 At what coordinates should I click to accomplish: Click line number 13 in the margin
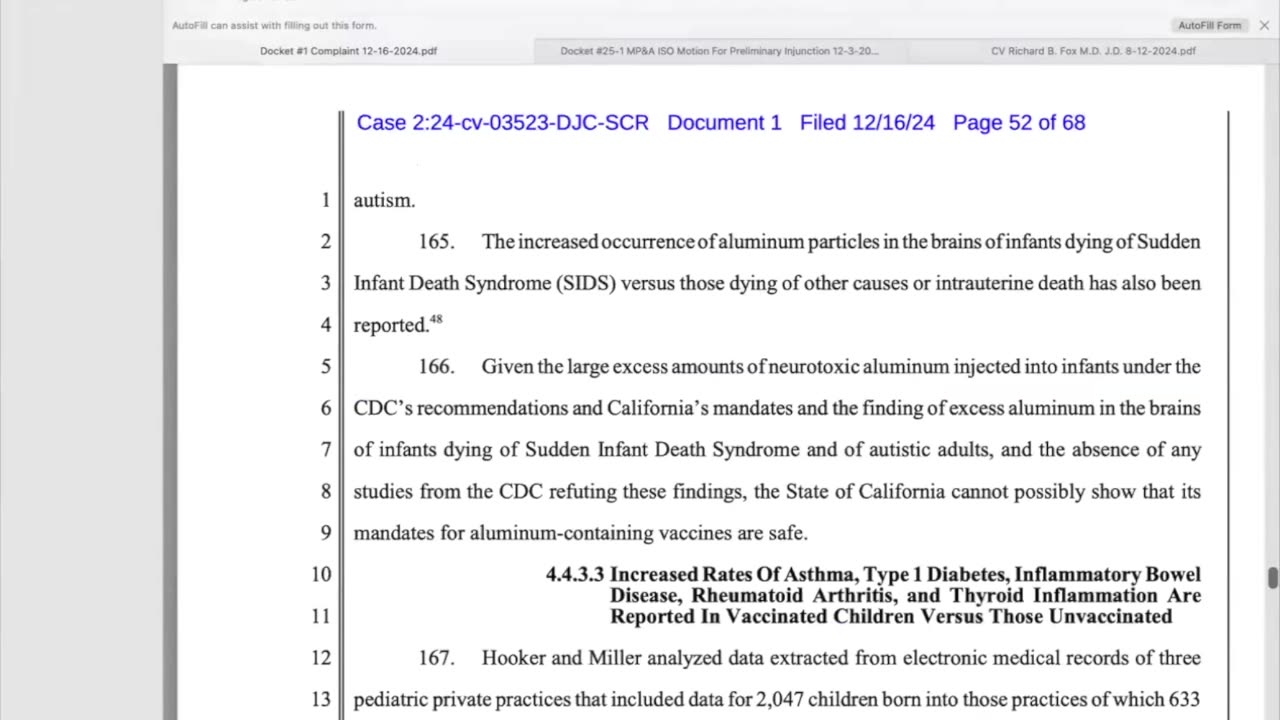[321, 700]
